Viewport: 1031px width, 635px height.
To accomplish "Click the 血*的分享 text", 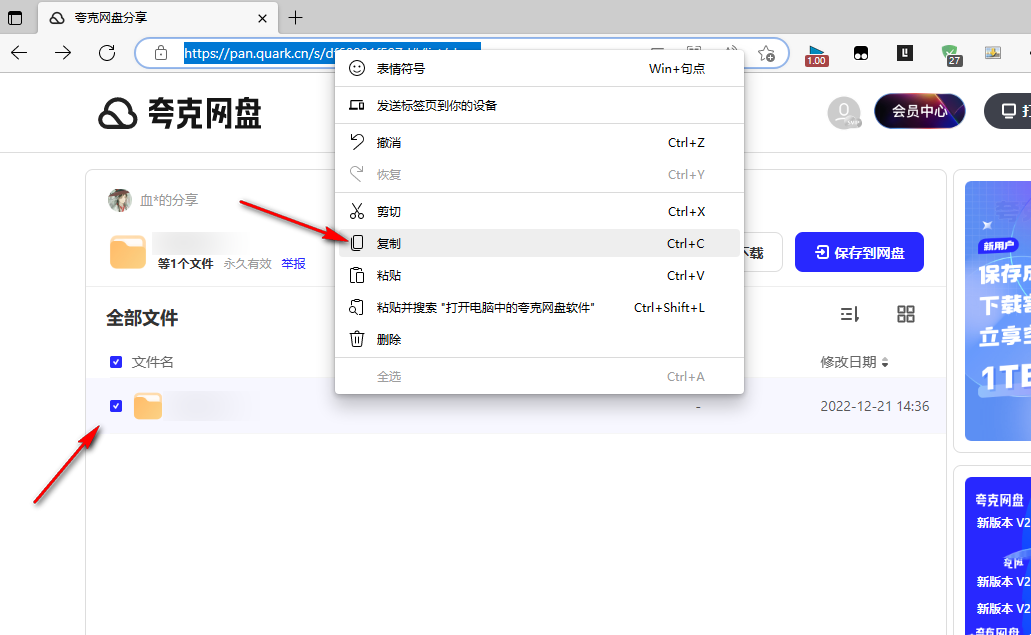I will click(169, 200).
